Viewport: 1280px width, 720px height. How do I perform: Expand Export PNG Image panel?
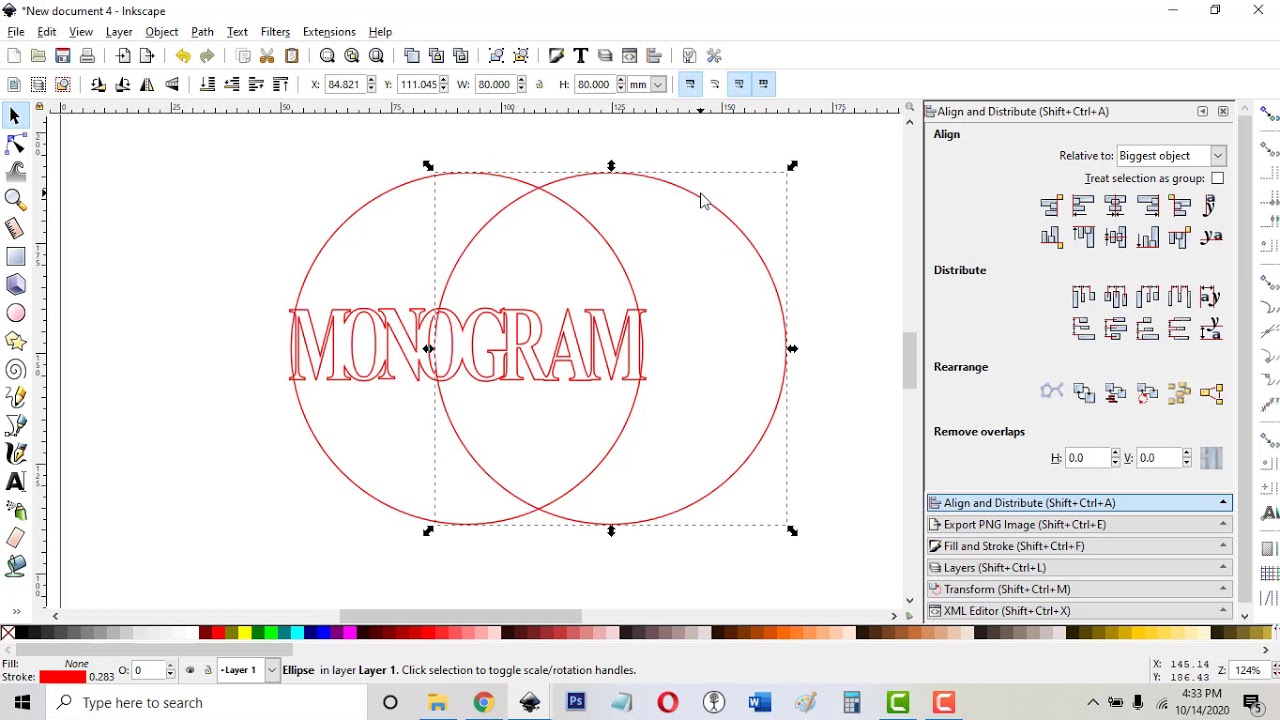click(x=1079, y=524)
